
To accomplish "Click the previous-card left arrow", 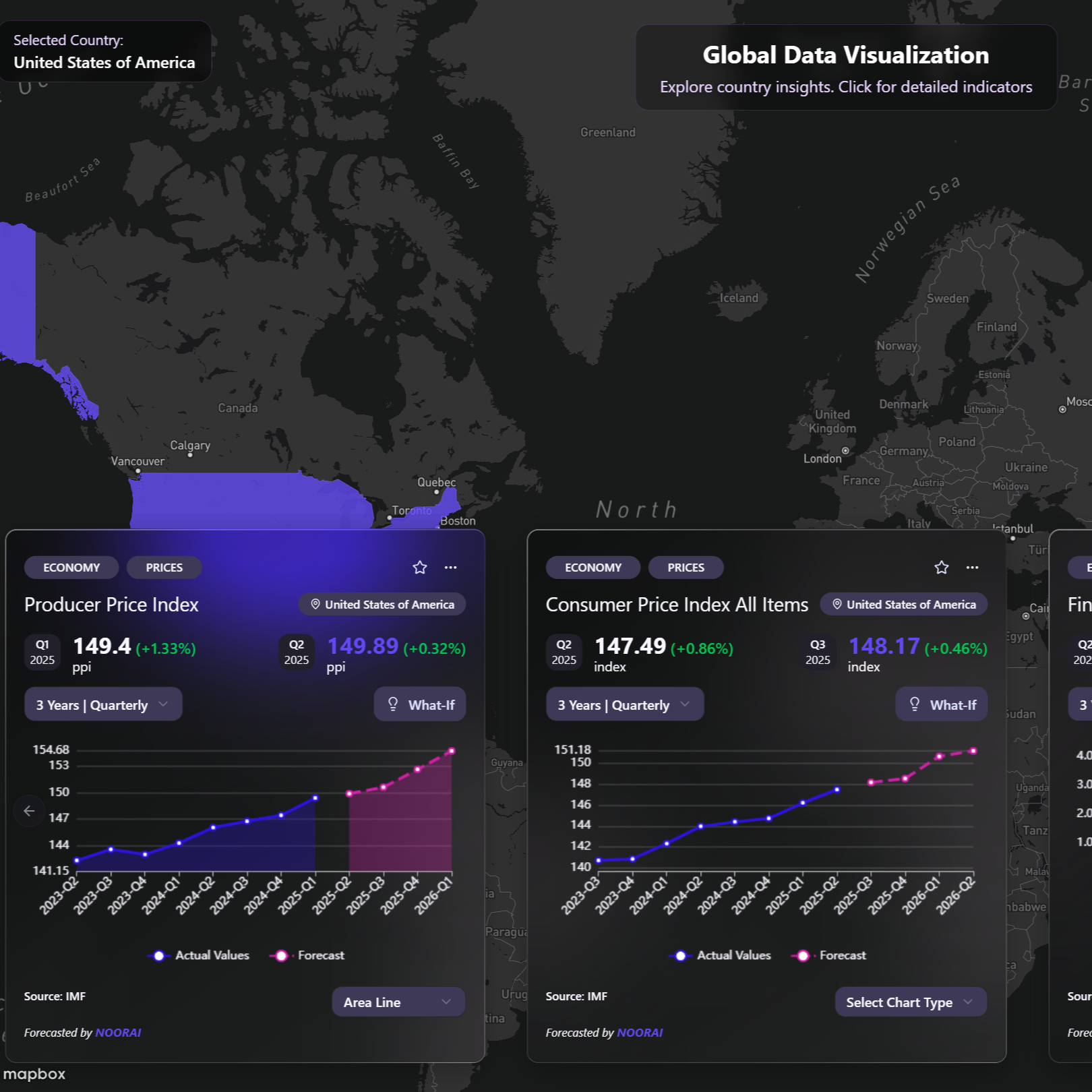I will [29, 811].
